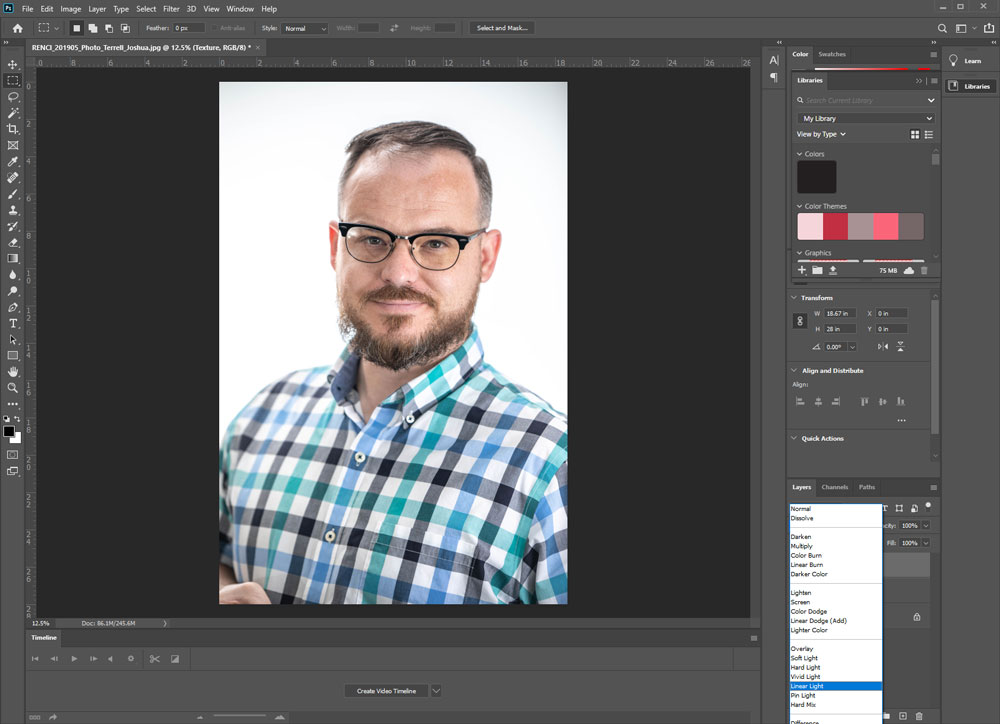
Task: Select the Lasso tool
Action: tap(13, 97)
